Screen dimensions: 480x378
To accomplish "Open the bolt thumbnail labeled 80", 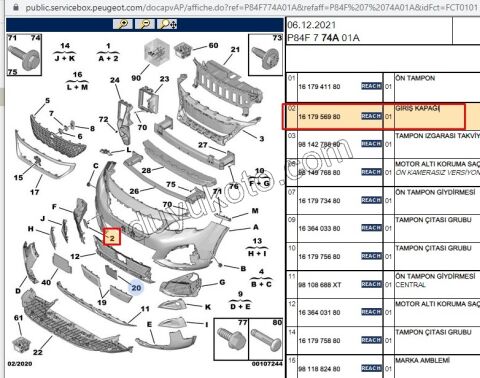I will 266,339.
